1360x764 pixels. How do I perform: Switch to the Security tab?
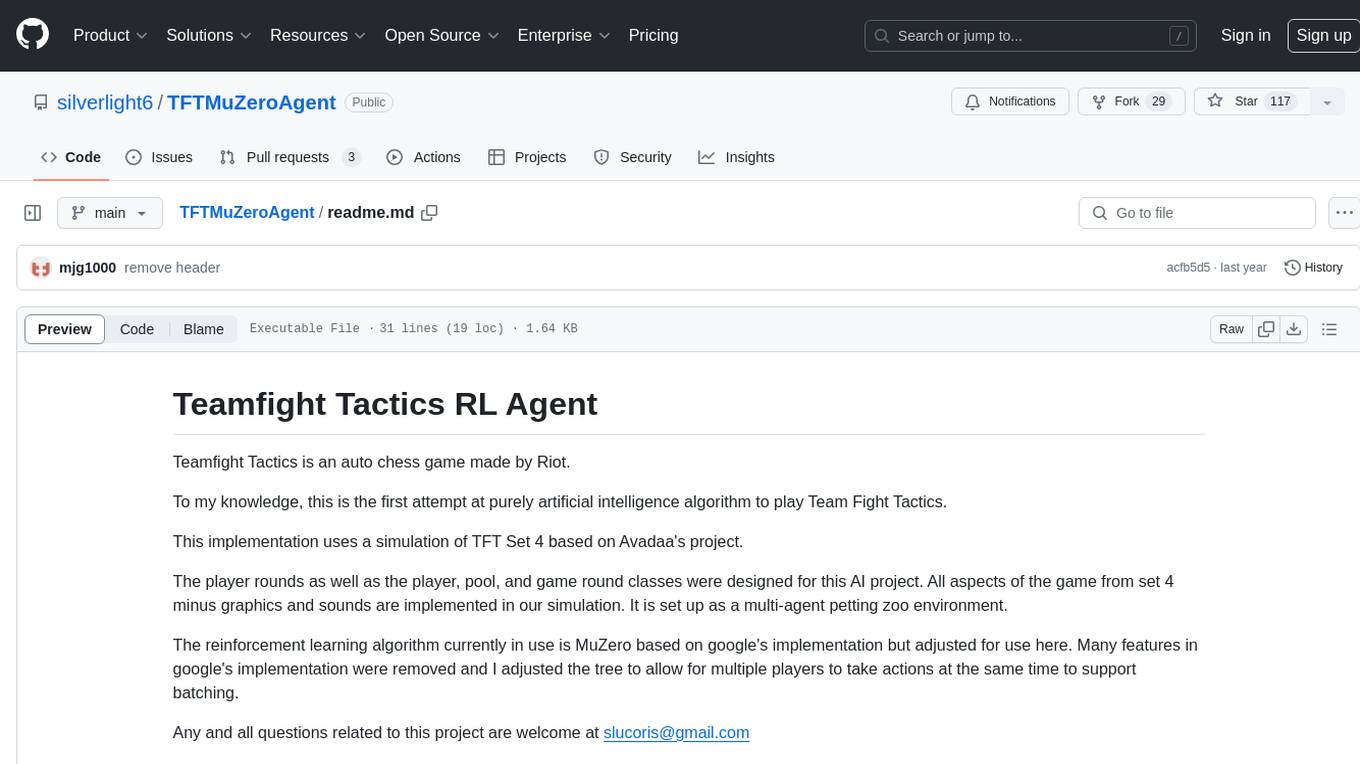click(632, 157)
